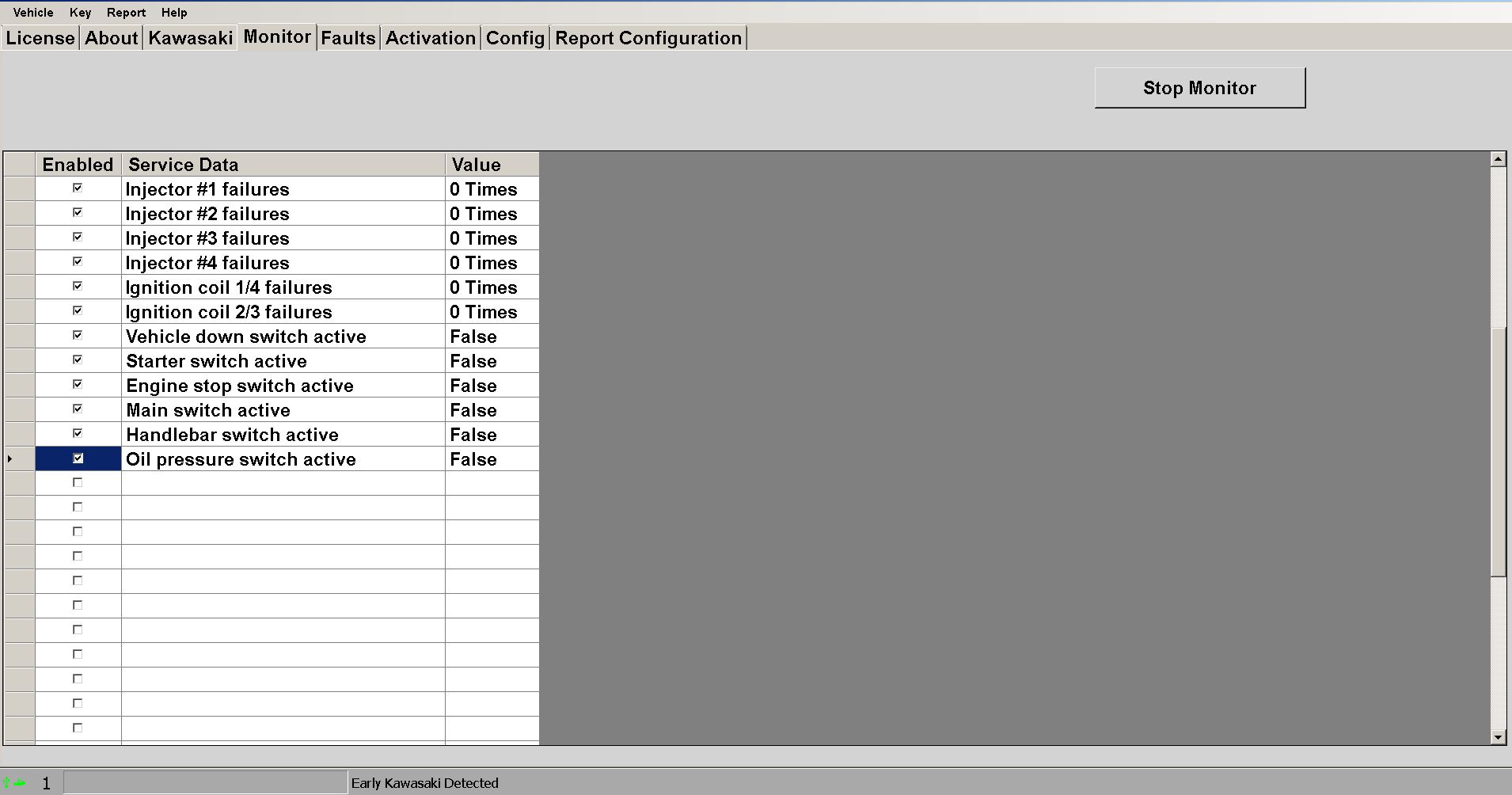This screenshot has width=1512, height=795.
Task: Click row header of Injector #1 failures
Action: click(20, 188)
